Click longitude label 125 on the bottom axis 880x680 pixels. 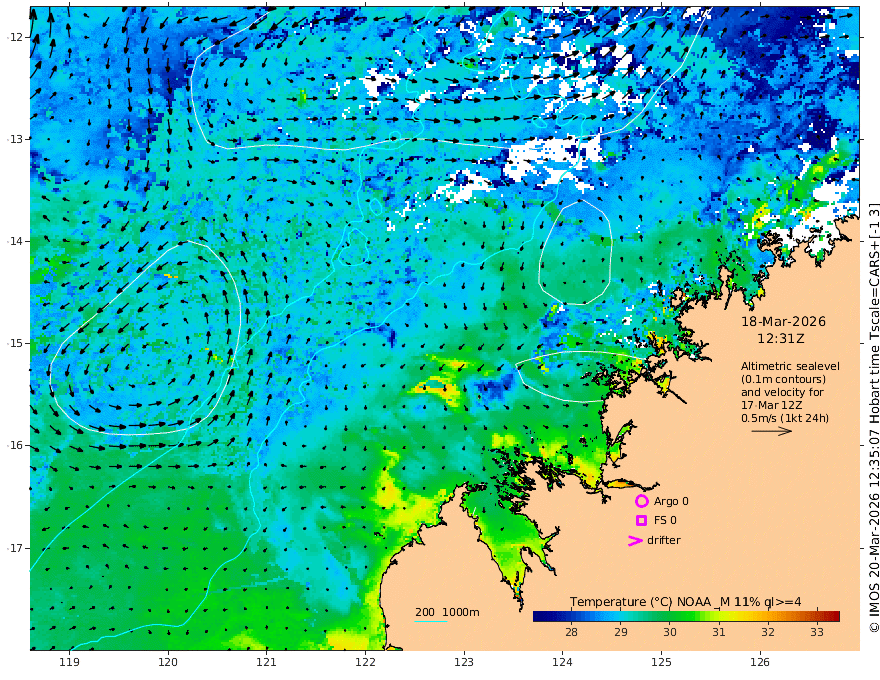(x=661, y=663)
